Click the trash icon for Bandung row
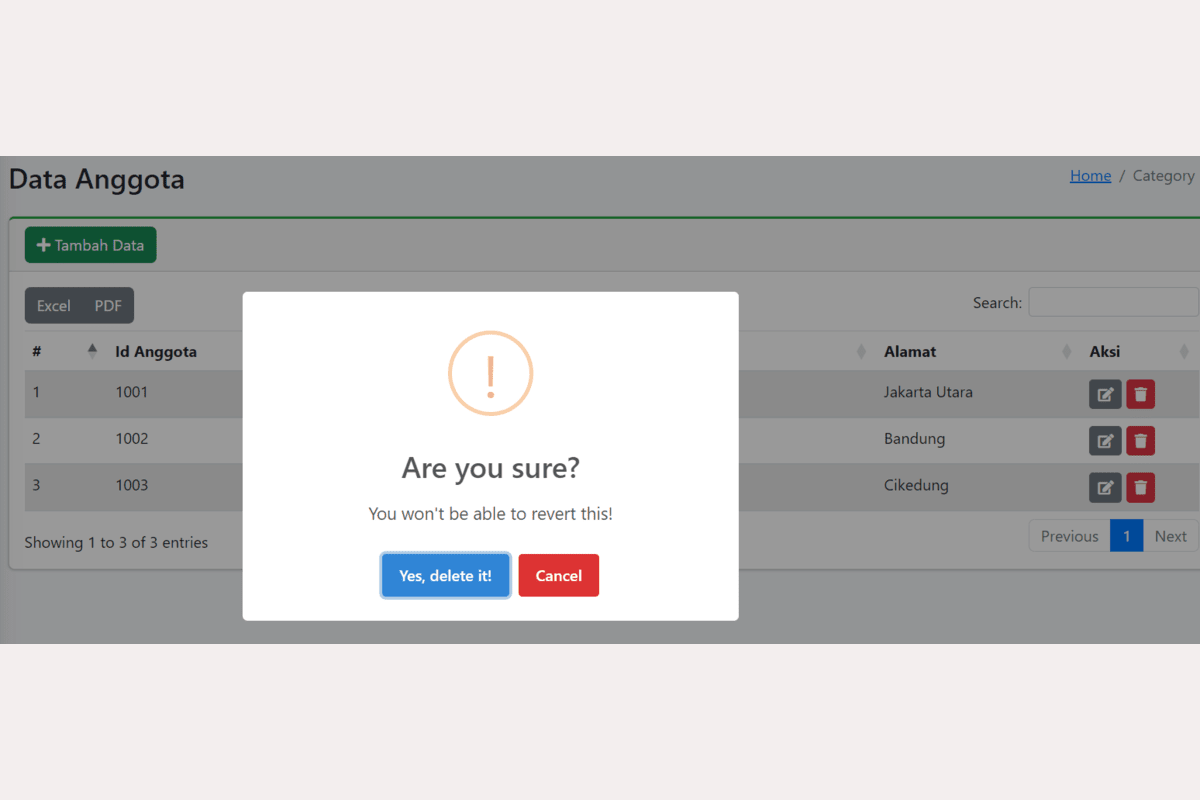1200x800 pixels. coord(1140,440)
